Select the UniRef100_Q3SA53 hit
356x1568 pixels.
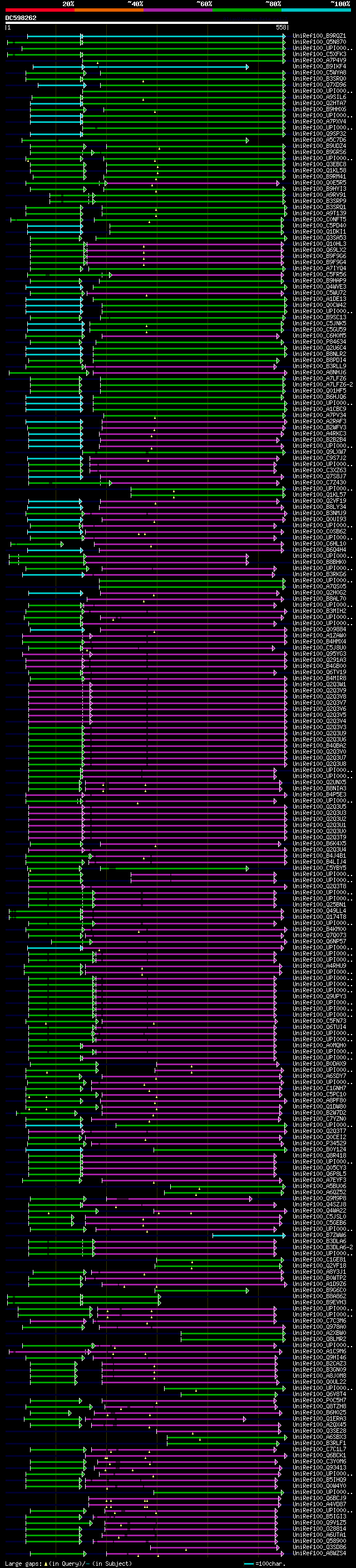pyautogui.click(x=319, y=238)
